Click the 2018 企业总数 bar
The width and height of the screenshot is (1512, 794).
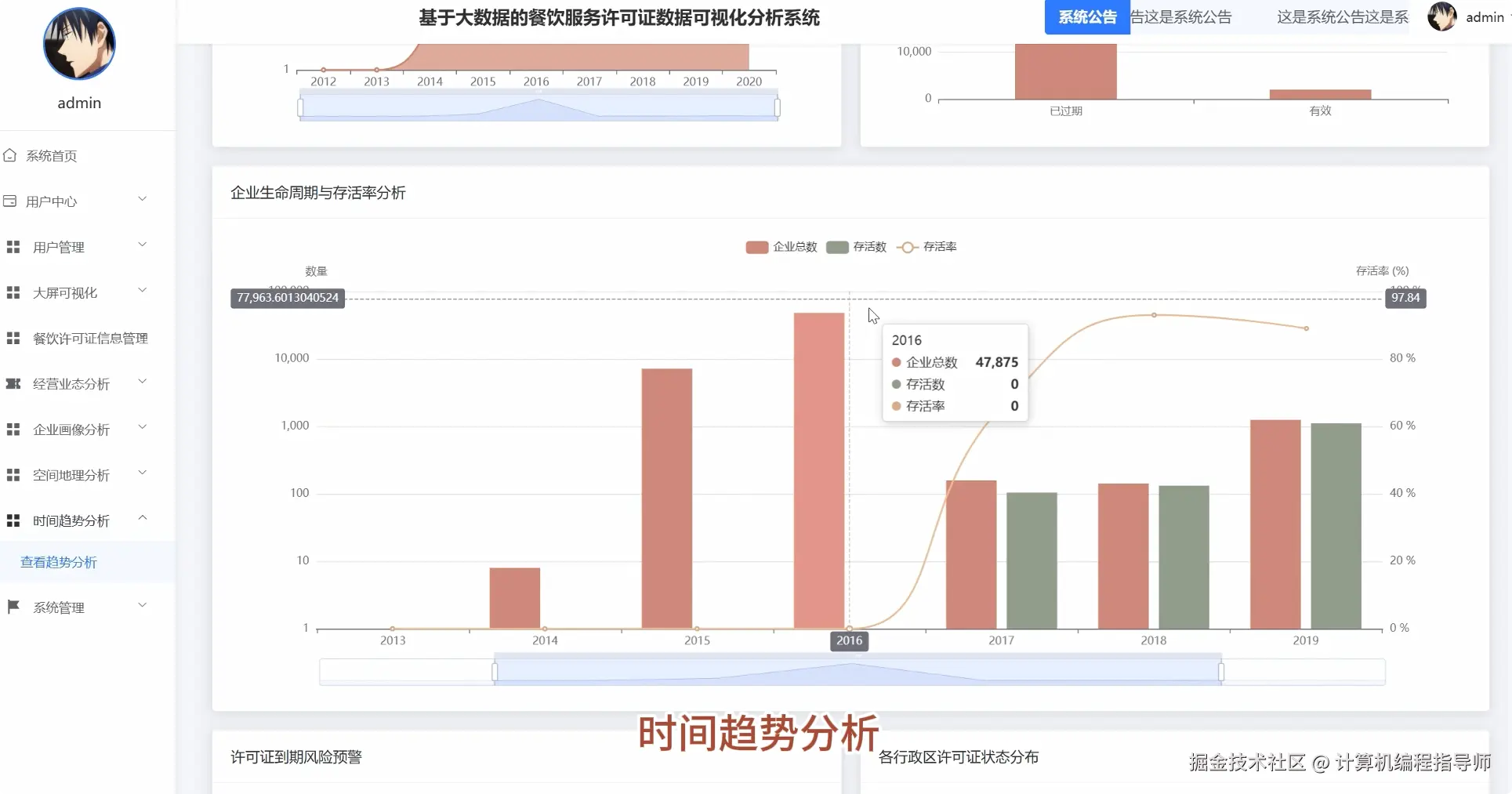coord(1123,556)
